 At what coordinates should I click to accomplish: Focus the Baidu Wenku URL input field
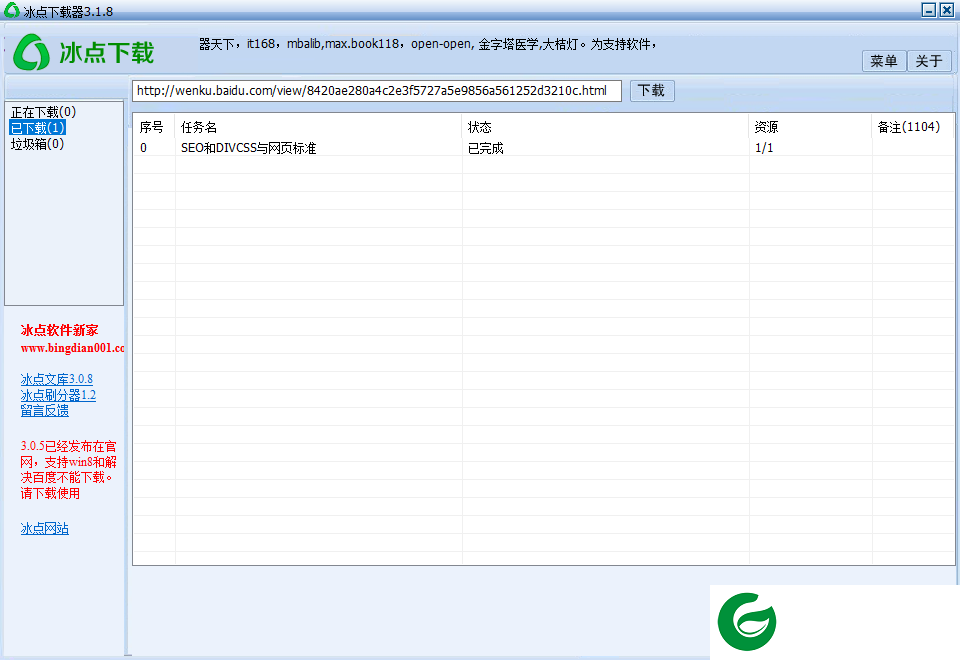click(377, 91)
